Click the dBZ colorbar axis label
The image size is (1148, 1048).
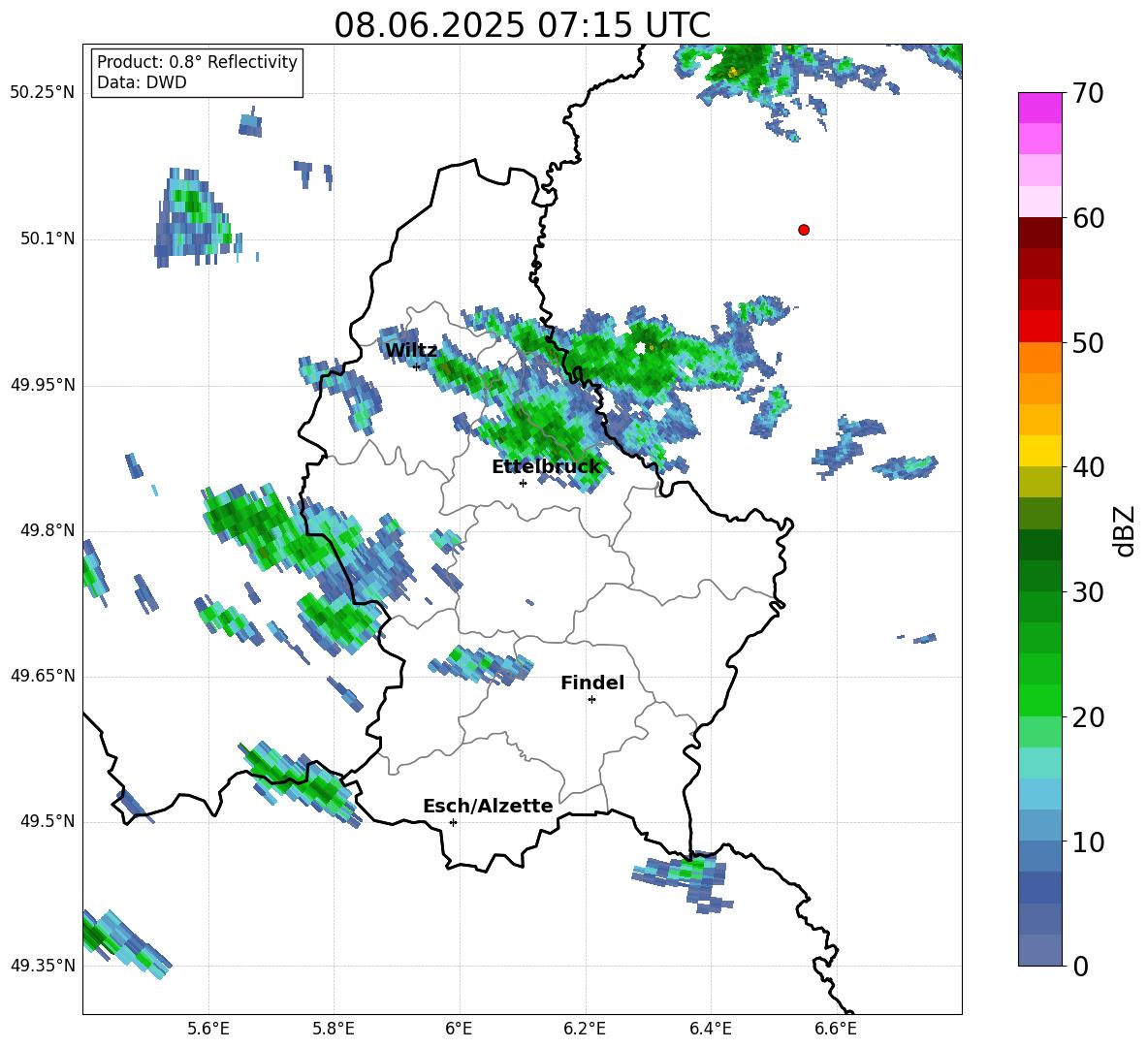pyautogui.click(x=1126, y=530)
